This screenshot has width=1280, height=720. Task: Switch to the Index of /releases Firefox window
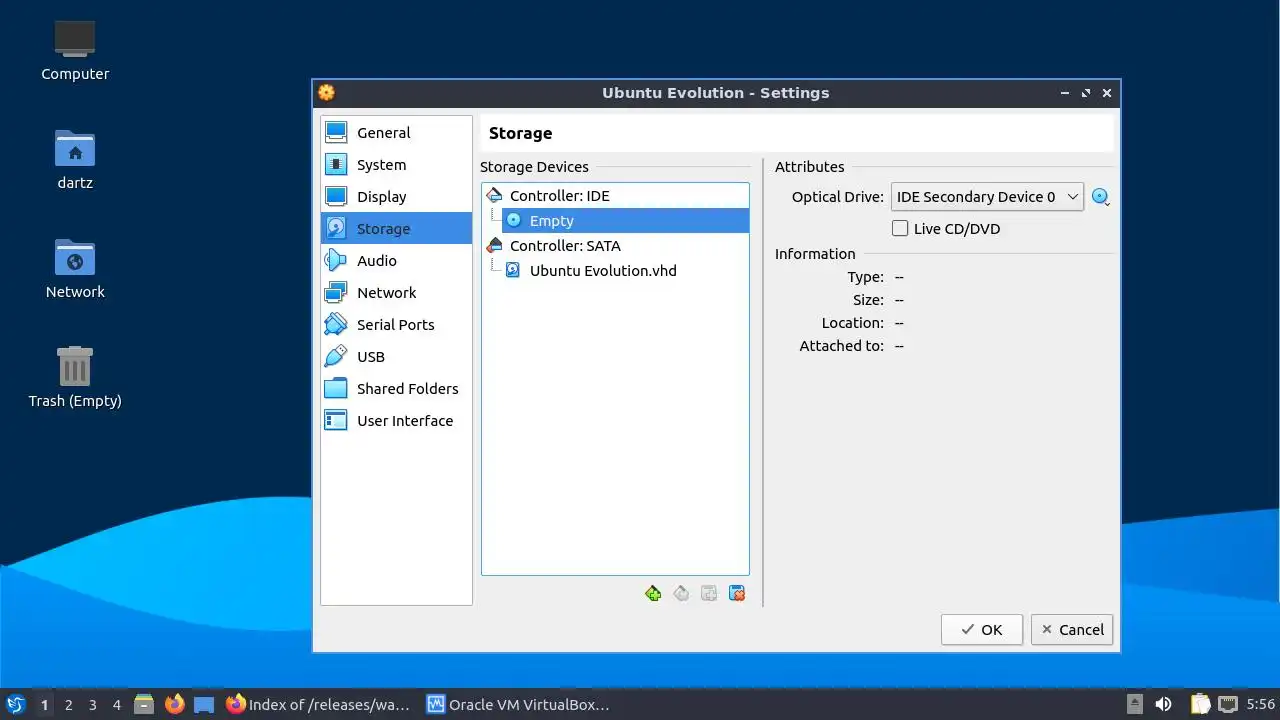coord(319,705)
